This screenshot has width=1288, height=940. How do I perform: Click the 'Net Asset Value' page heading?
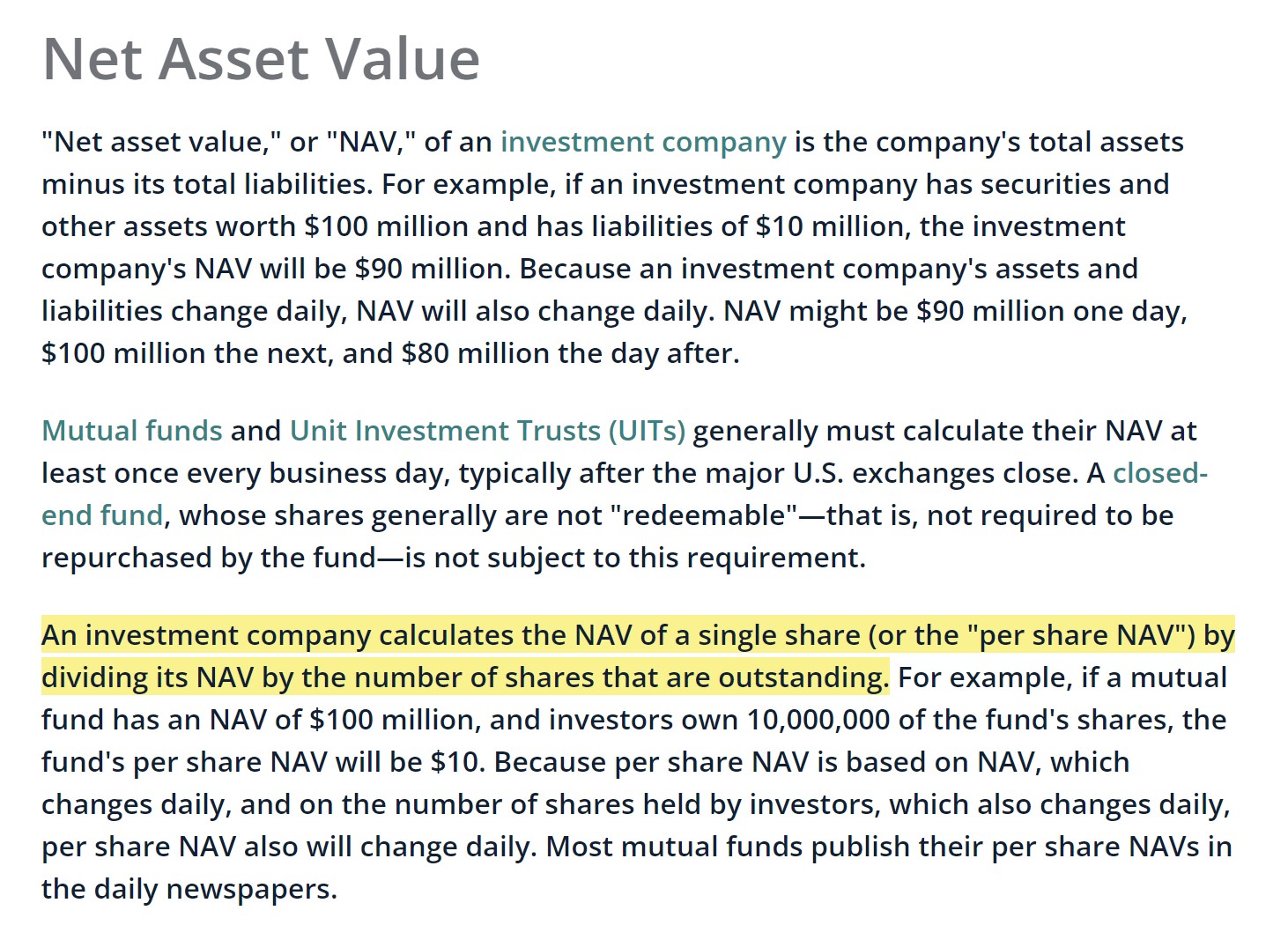coord(261,59)
